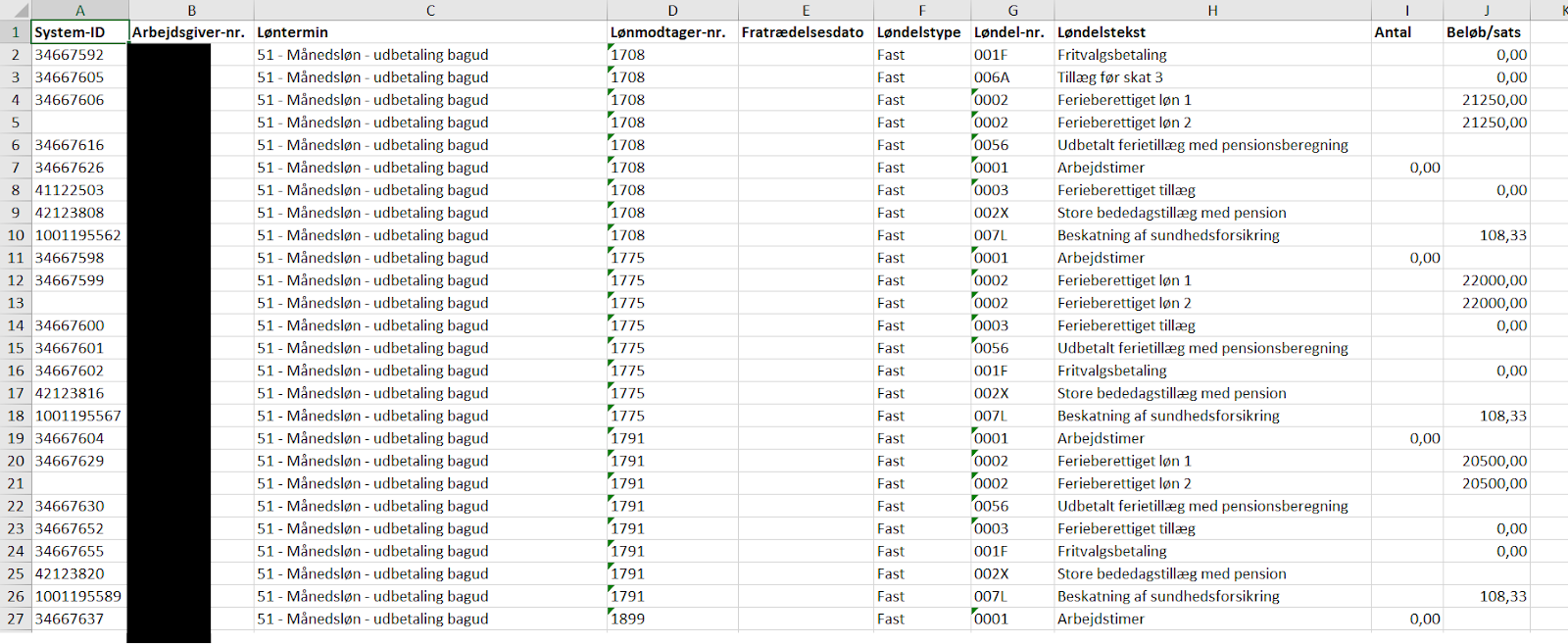This screenshot has height=644, width=1568.
Task: Click Fritvalgsbetaling in row 2
Action: point(1212,55)
